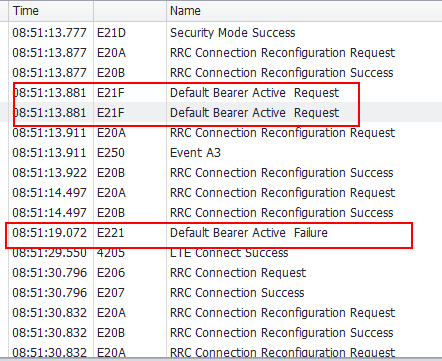Select RRC Connection Reconfiguration Success at 08:51:14.497
This screenshot has width=442, height=361.
pyautogui.click(x=221, y=213)
